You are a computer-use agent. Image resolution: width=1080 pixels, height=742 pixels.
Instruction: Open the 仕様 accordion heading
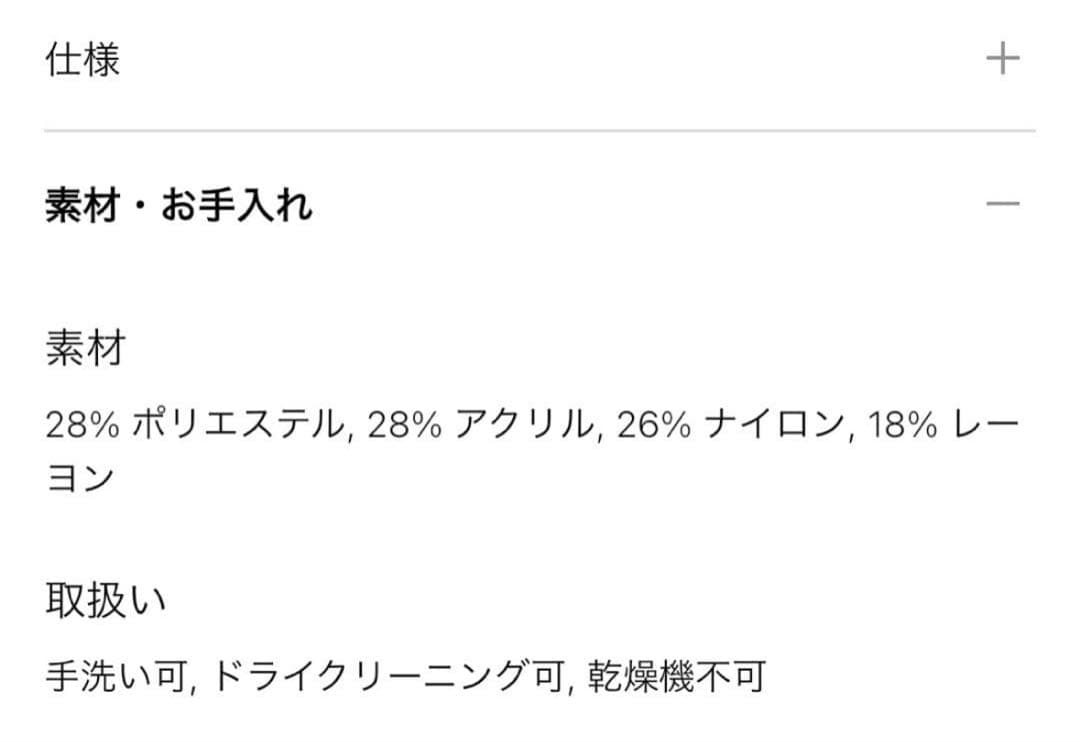[x=83, y=60]
